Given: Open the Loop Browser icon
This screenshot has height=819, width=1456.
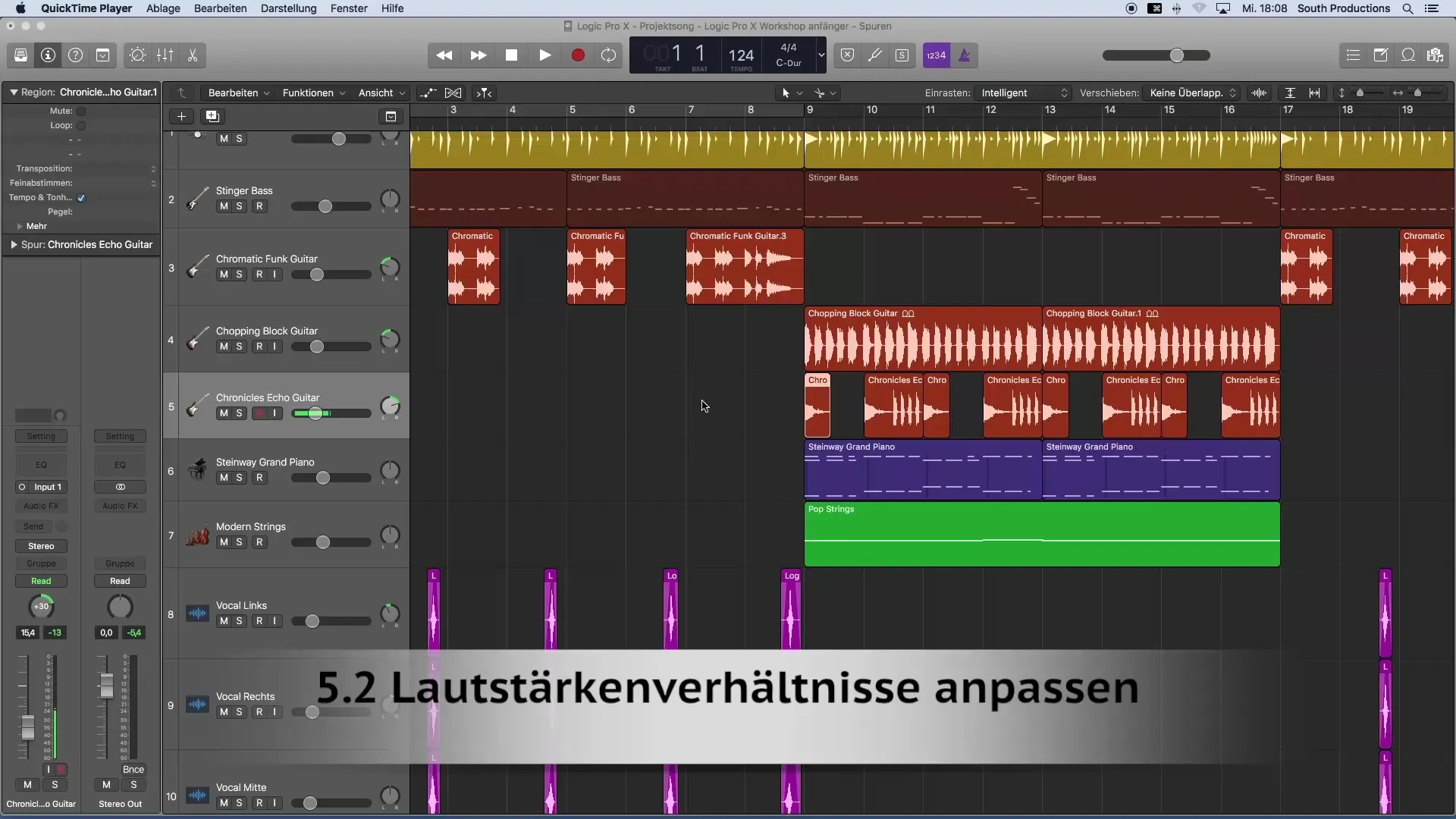Looking at the screenshot, I should (x=1407, y=55).
